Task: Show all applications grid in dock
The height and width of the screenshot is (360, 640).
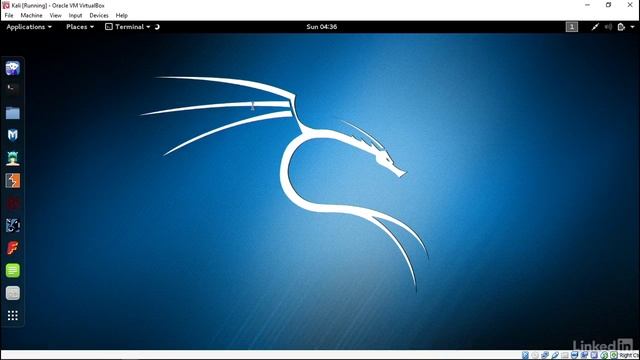Action: pyautogui.click(x=13, y=315)
